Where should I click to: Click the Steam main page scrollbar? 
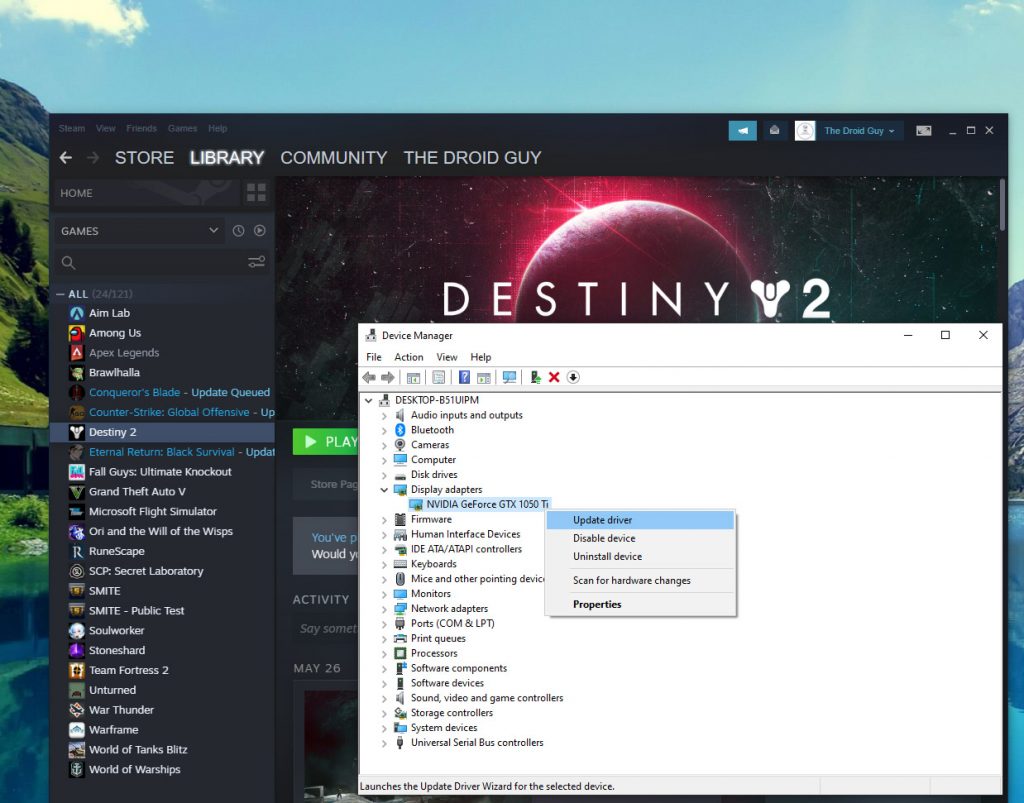click(1002, 206)
